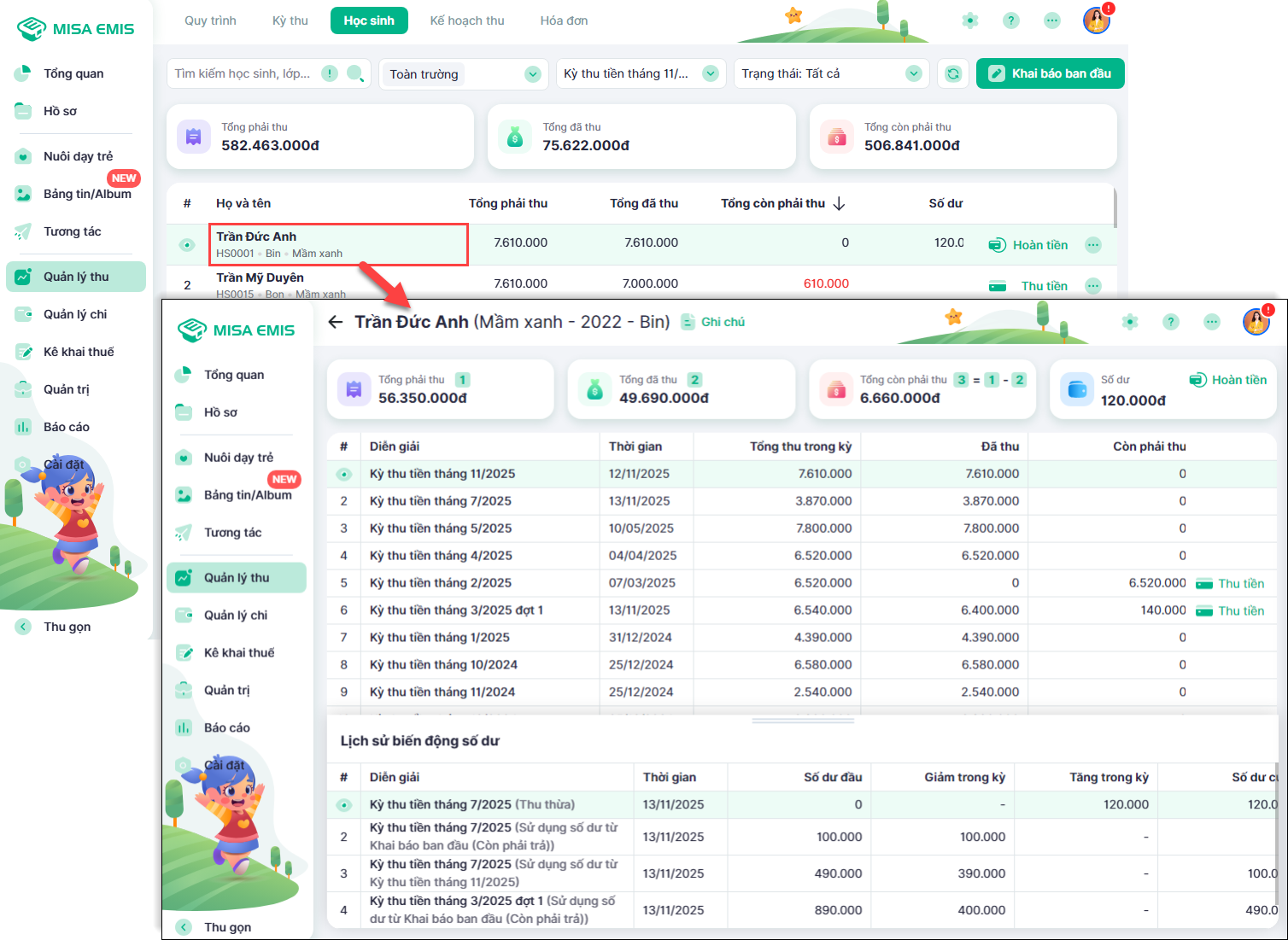Expand the Toàn trường dropdown
The image size is (1288, 940).
(533, 74)
